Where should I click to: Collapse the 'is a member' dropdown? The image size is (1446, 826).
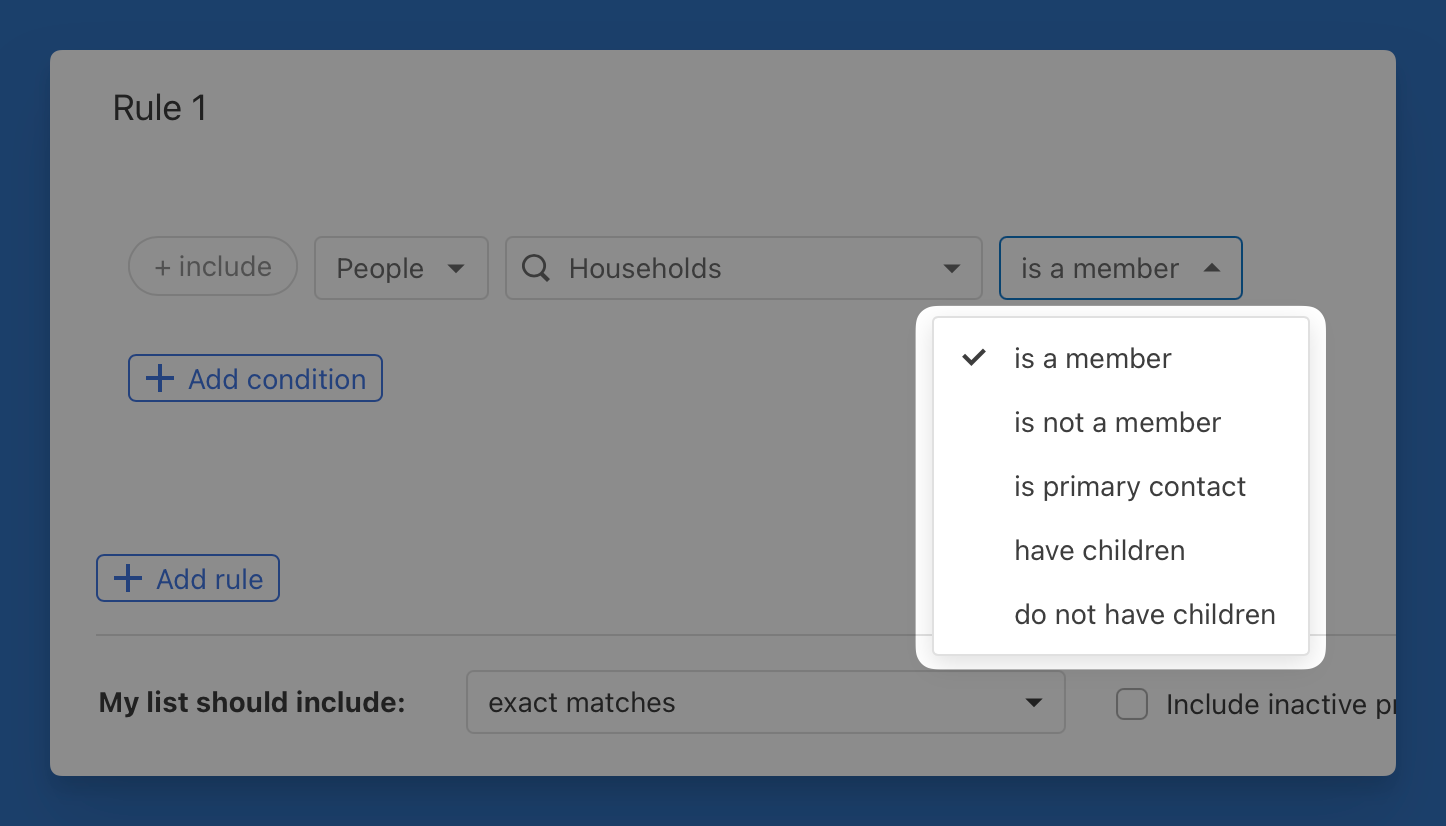[x=1120, y=268]
